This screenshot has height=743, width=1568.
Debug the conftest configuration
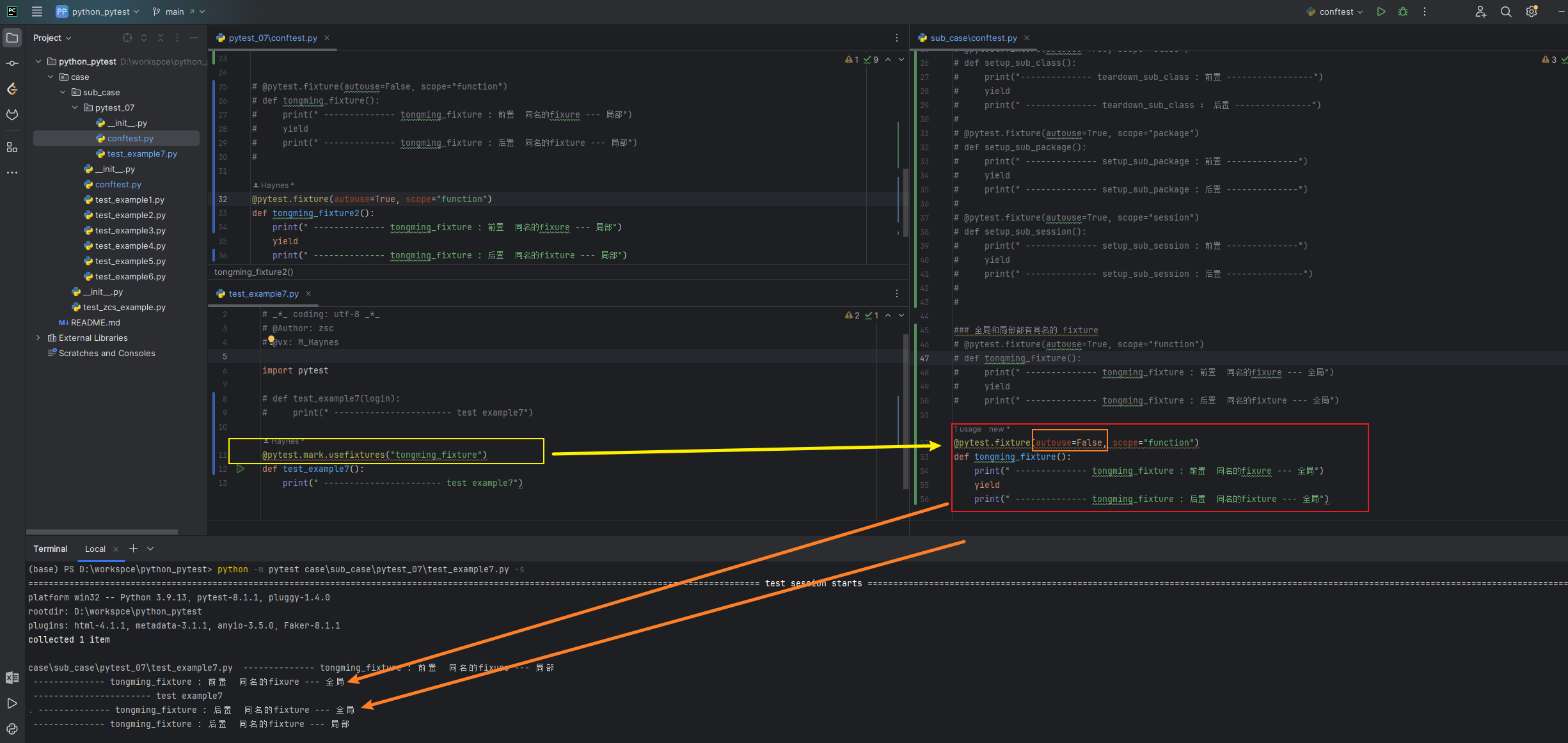click(x=1403, y=12)
